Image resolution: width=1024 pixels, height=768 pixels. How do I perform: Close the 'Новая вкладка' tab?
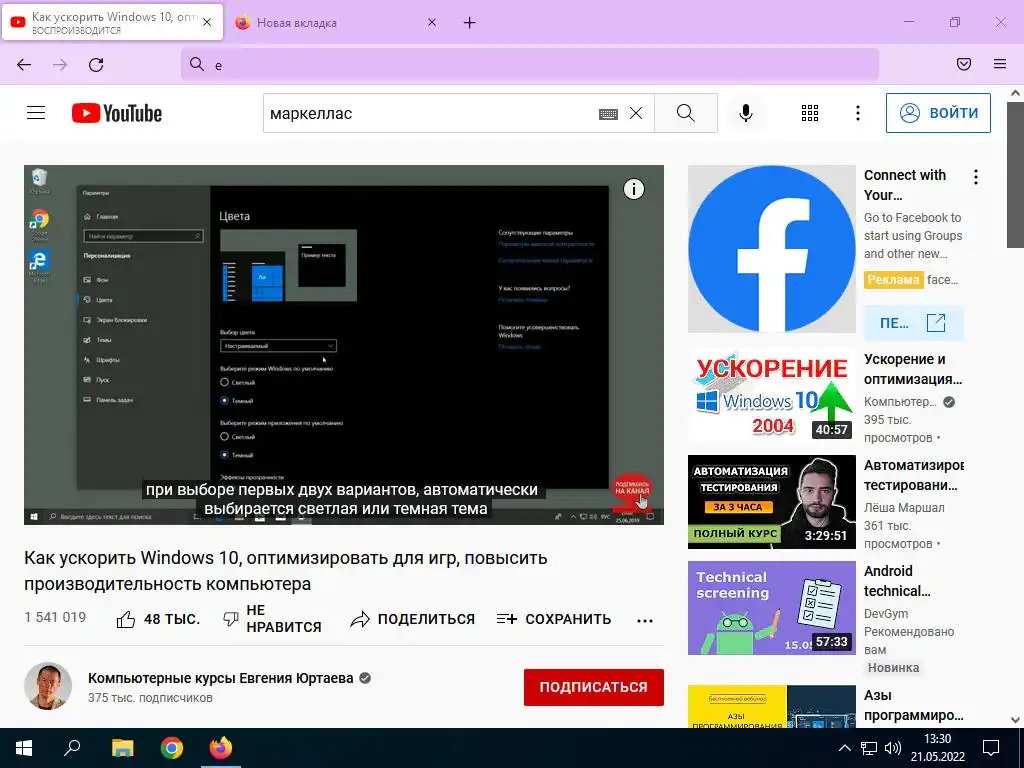[x=432, y=23]
